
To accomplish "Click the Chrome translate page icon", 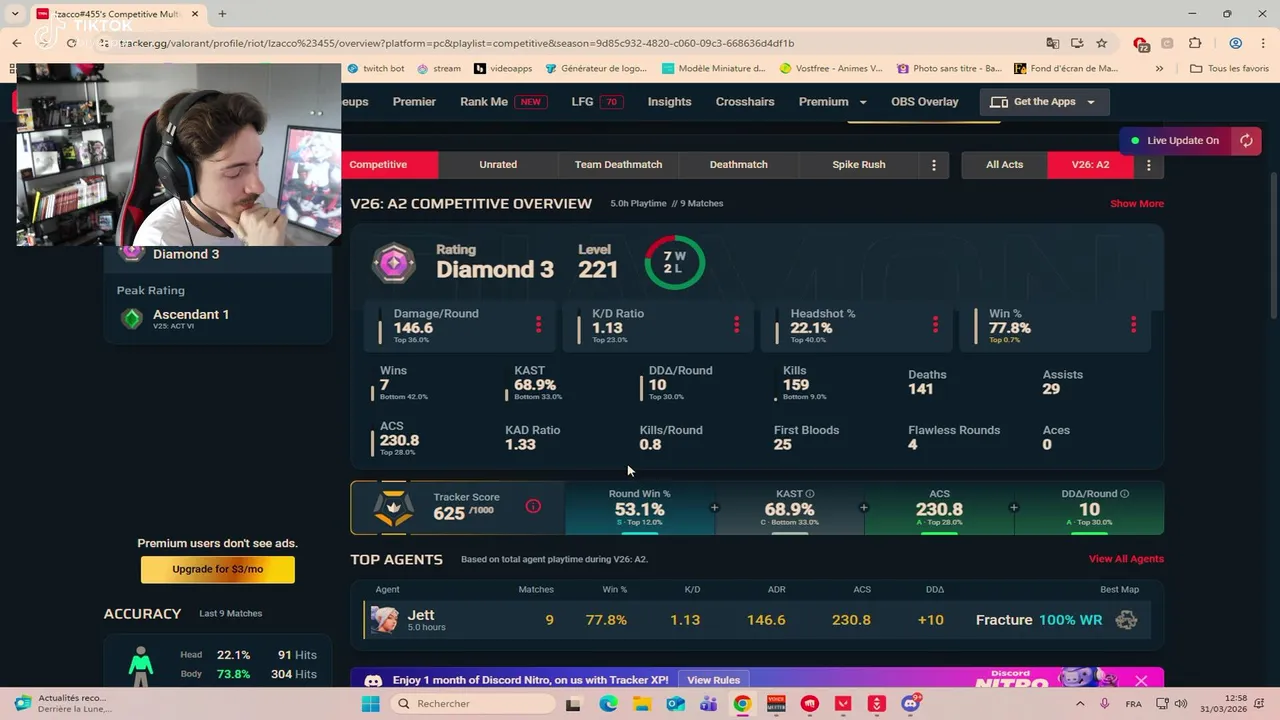I will click(x=1053, y=43).
